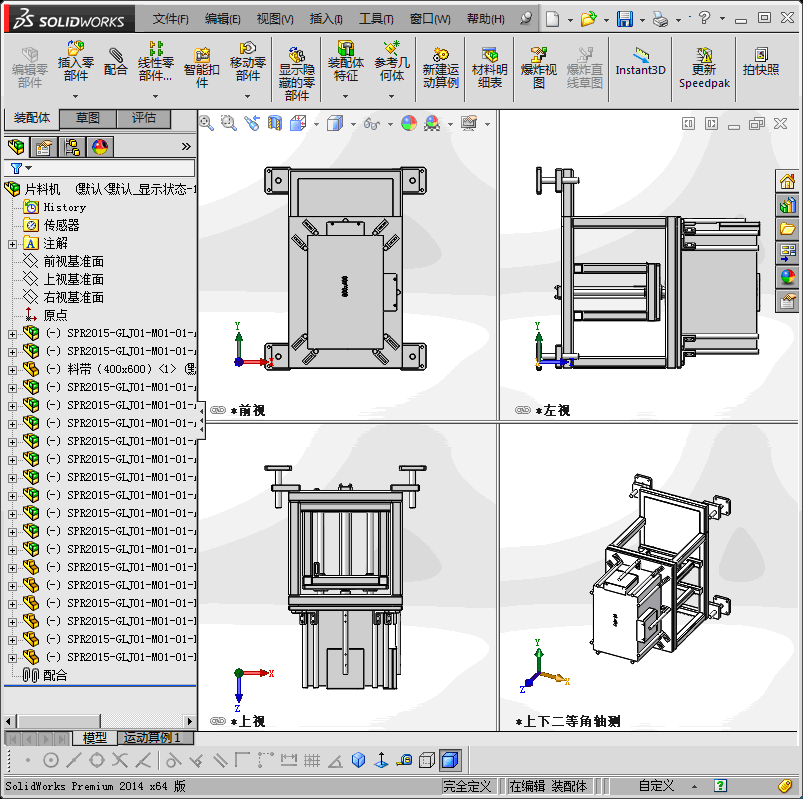Open the ConfigurationManager tab icon

(72, 147)
